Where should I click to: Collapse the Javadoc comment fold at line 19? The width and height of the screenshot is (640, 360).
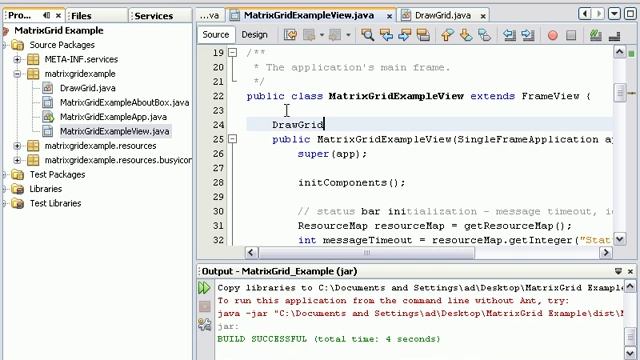point(232,53)
